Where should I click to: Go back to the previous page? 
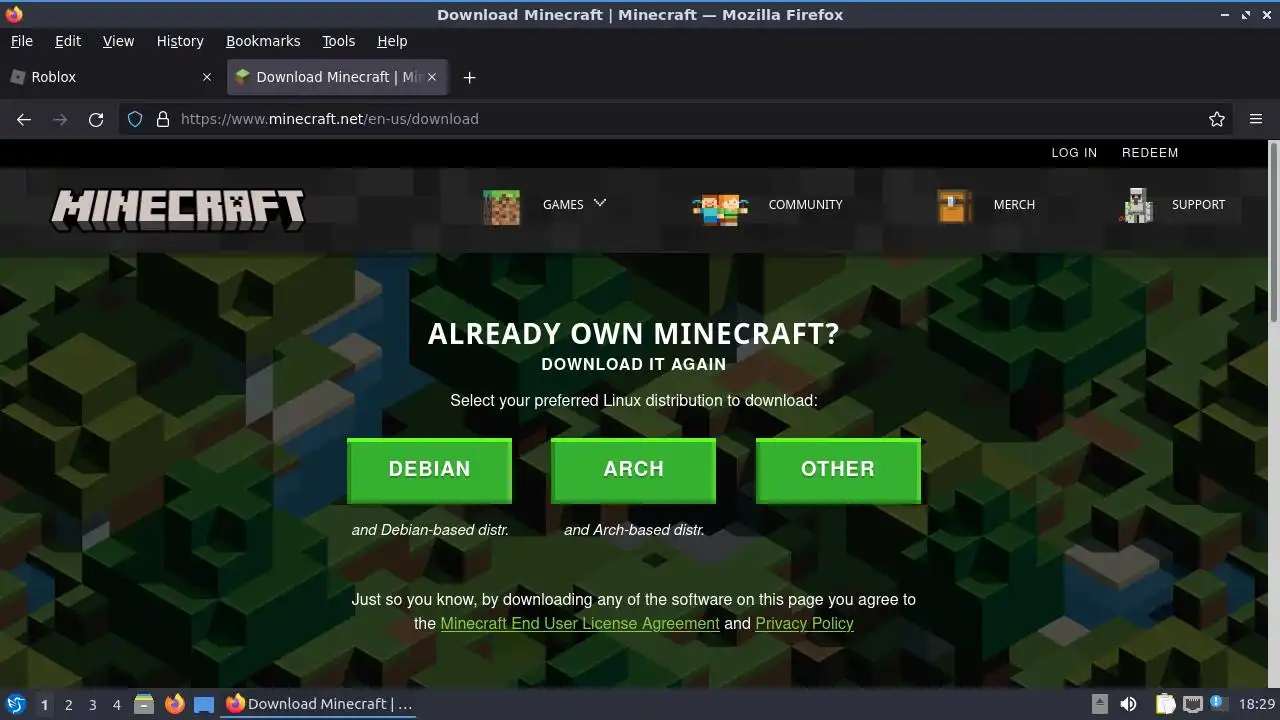click(x=24, y=119)
